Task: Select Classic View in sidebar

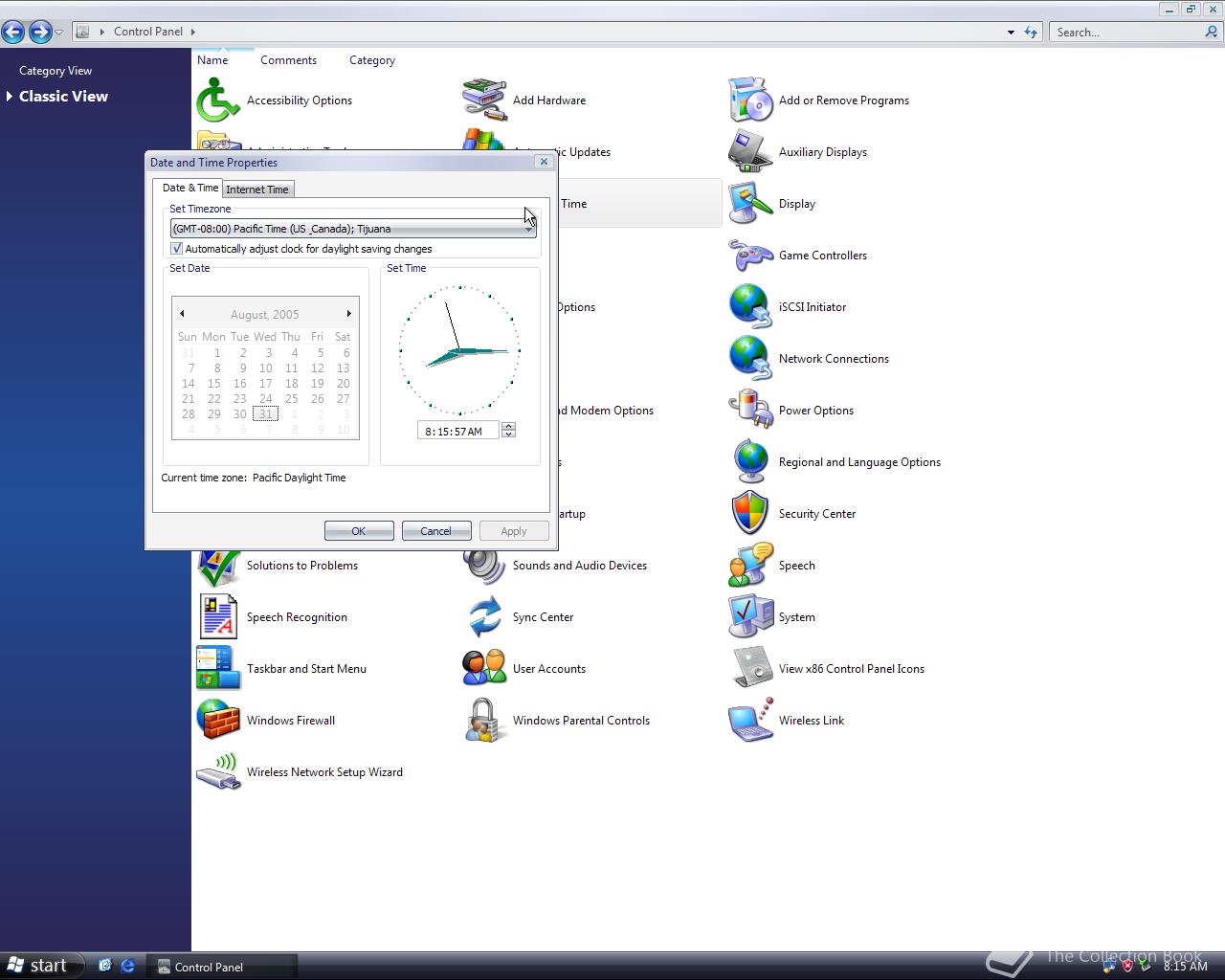Action: pos(63,96)
